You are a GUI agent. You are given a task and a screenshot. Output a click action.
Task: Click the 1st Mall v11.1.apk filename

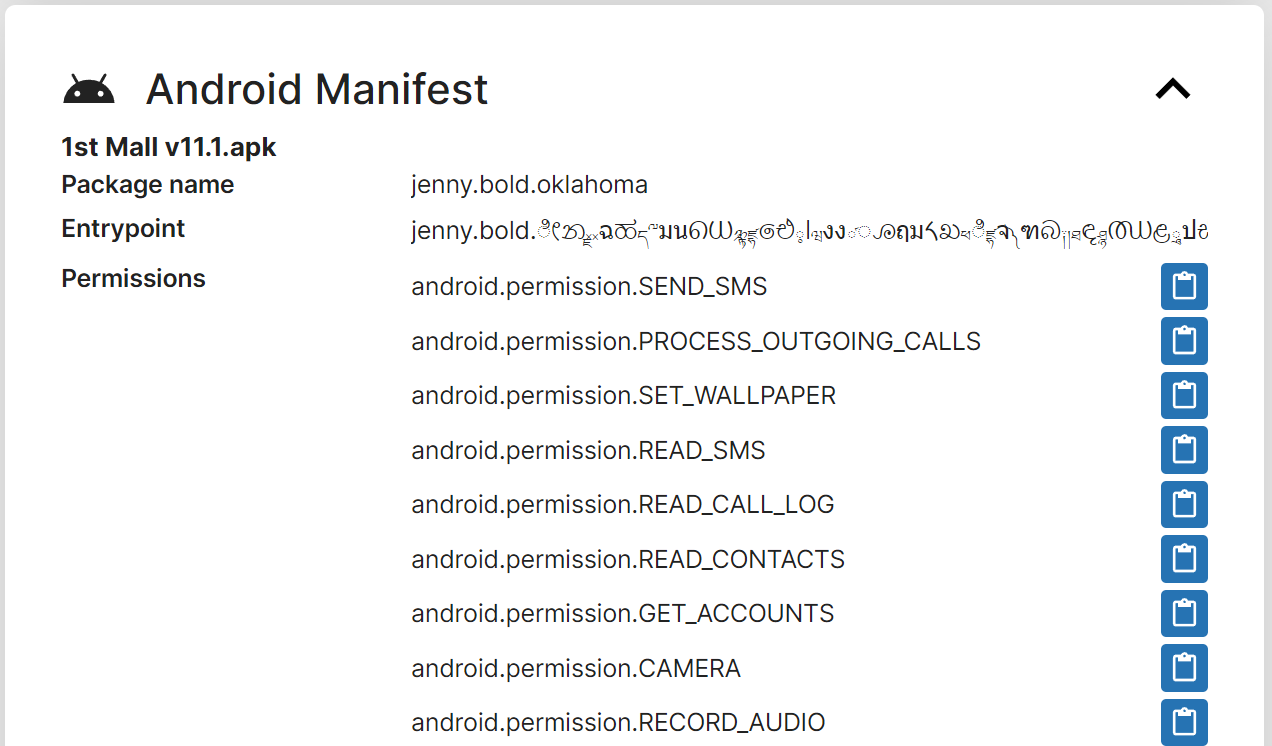pyautogui.click(x=169, y=147)
